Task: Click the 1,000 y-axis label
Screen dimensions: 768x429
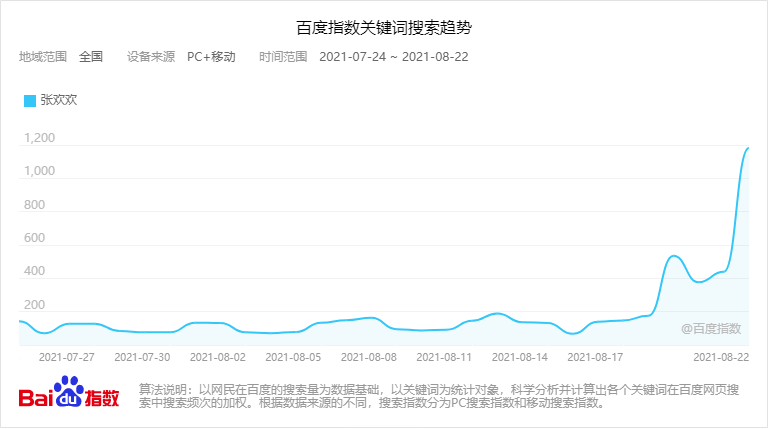Action: click(39, 171)
